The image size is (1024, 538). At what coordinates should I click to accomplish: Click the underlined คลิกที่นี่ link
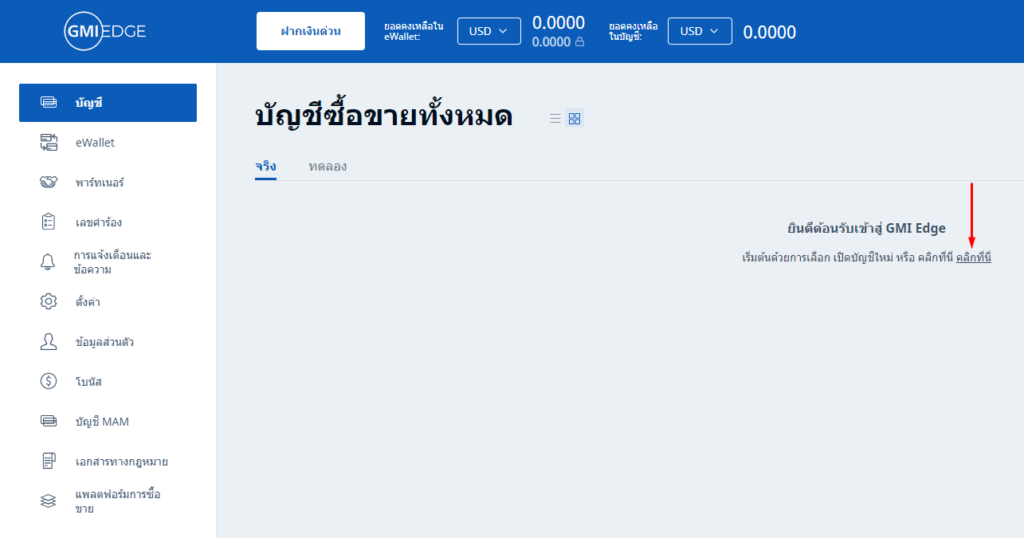tap(973, 258)
